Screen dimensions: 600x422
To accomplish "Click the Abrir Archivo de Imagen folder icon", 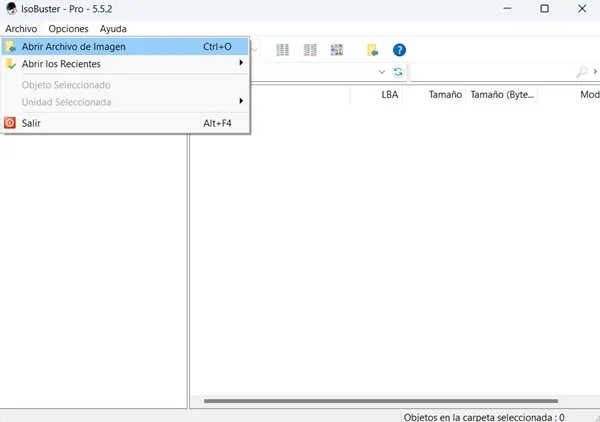I will point(11,47).
